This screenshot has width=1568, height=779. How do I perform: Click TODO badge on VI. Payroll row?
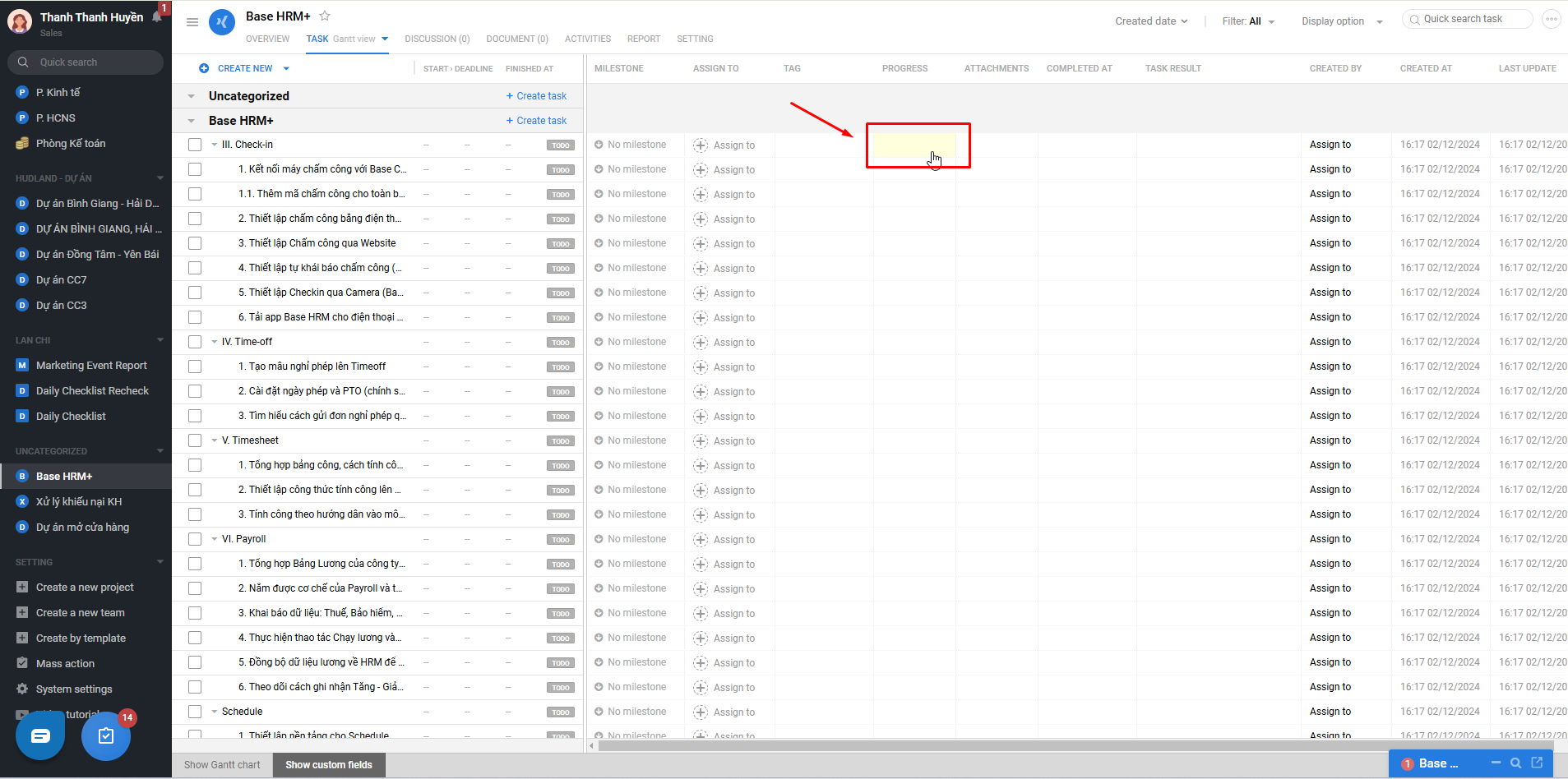pyautogui.click(x=561, y=540)
